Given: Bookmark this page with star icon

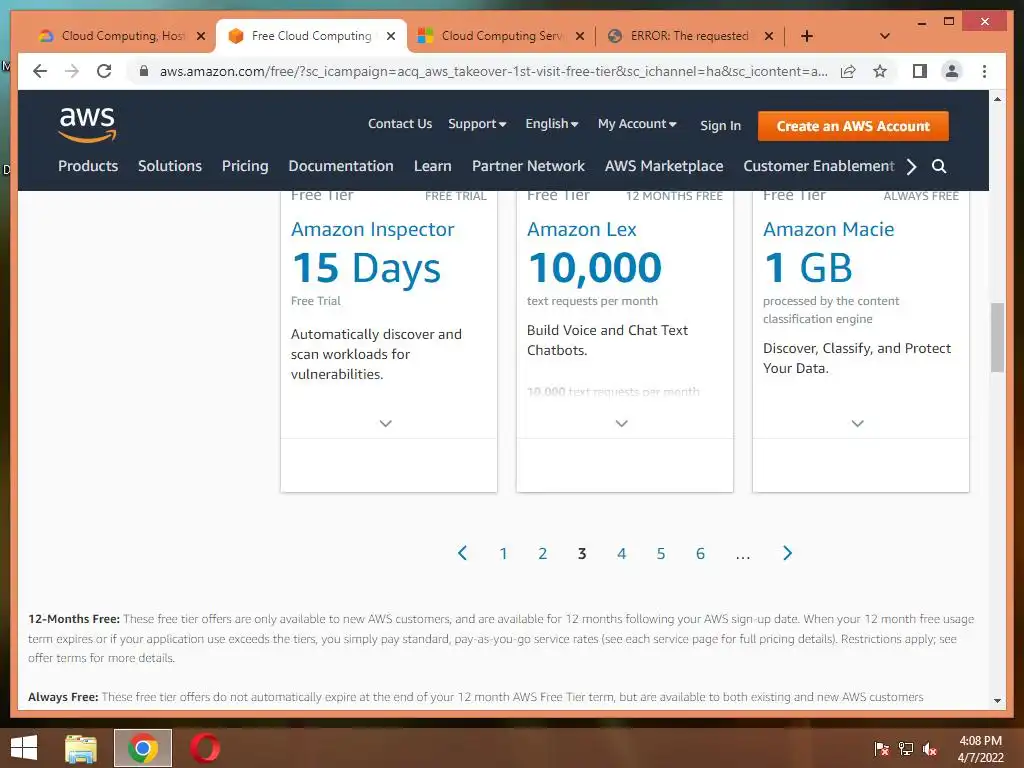Looking at the screenshot, I should coord(880,71).
